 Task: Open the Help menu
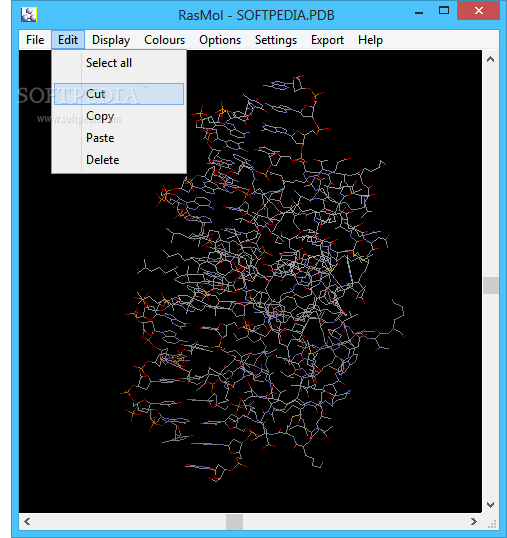pos(370,40)
